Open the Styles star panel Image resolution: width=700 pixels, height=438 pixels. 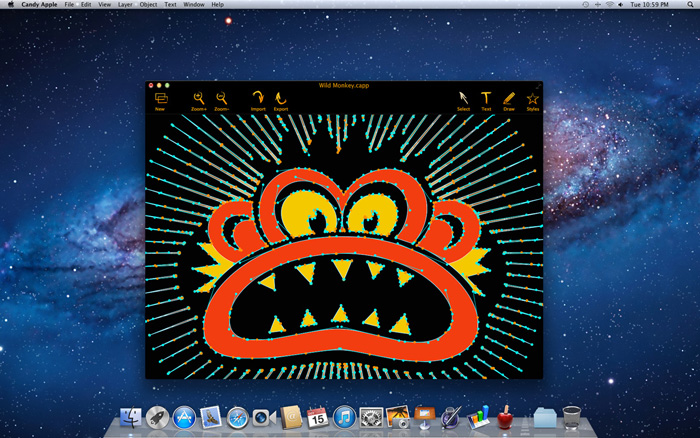click(x=533, y=101)
